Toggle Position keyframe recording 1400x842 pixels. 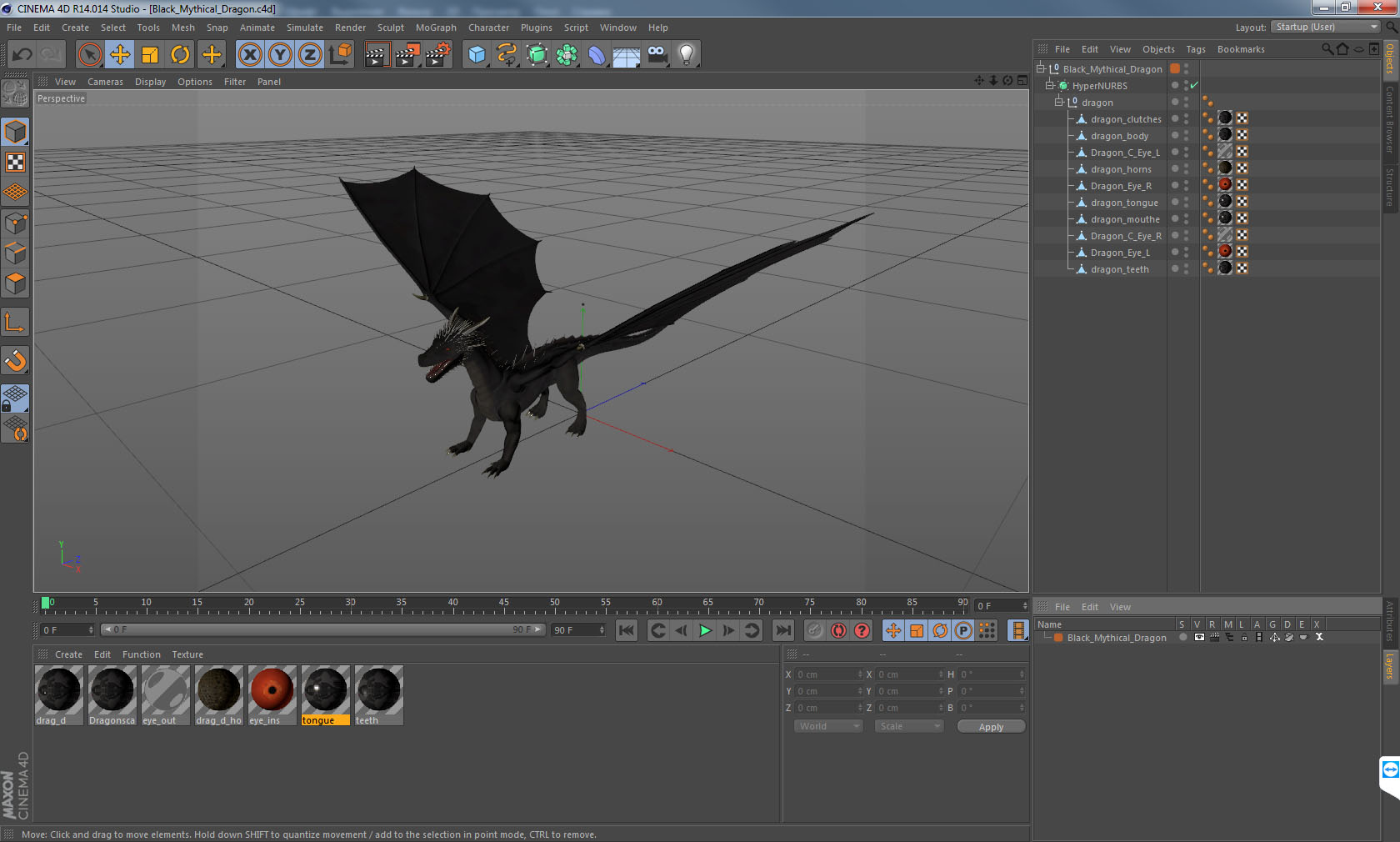pos(893,630)
